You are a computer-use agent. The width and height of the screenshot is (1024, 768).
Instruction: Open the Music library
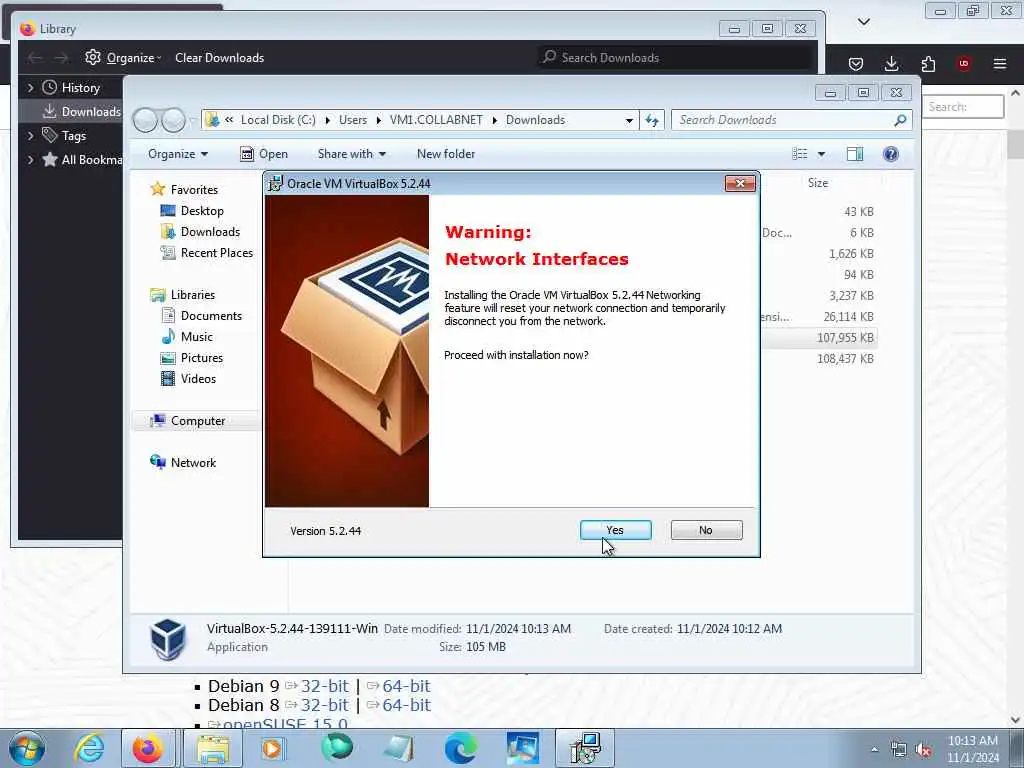pos(197,337)
